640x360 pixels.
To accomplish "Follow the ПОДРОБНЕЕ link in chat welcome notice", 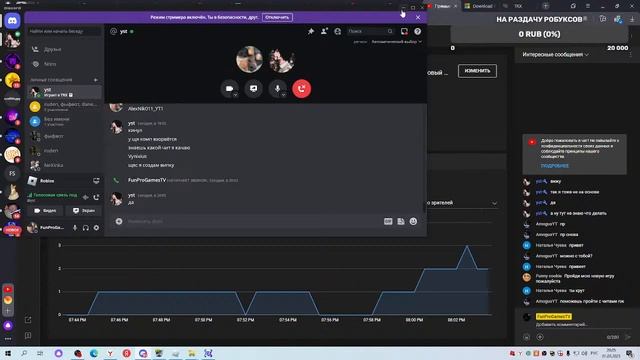I will click(x=555, y=166).
